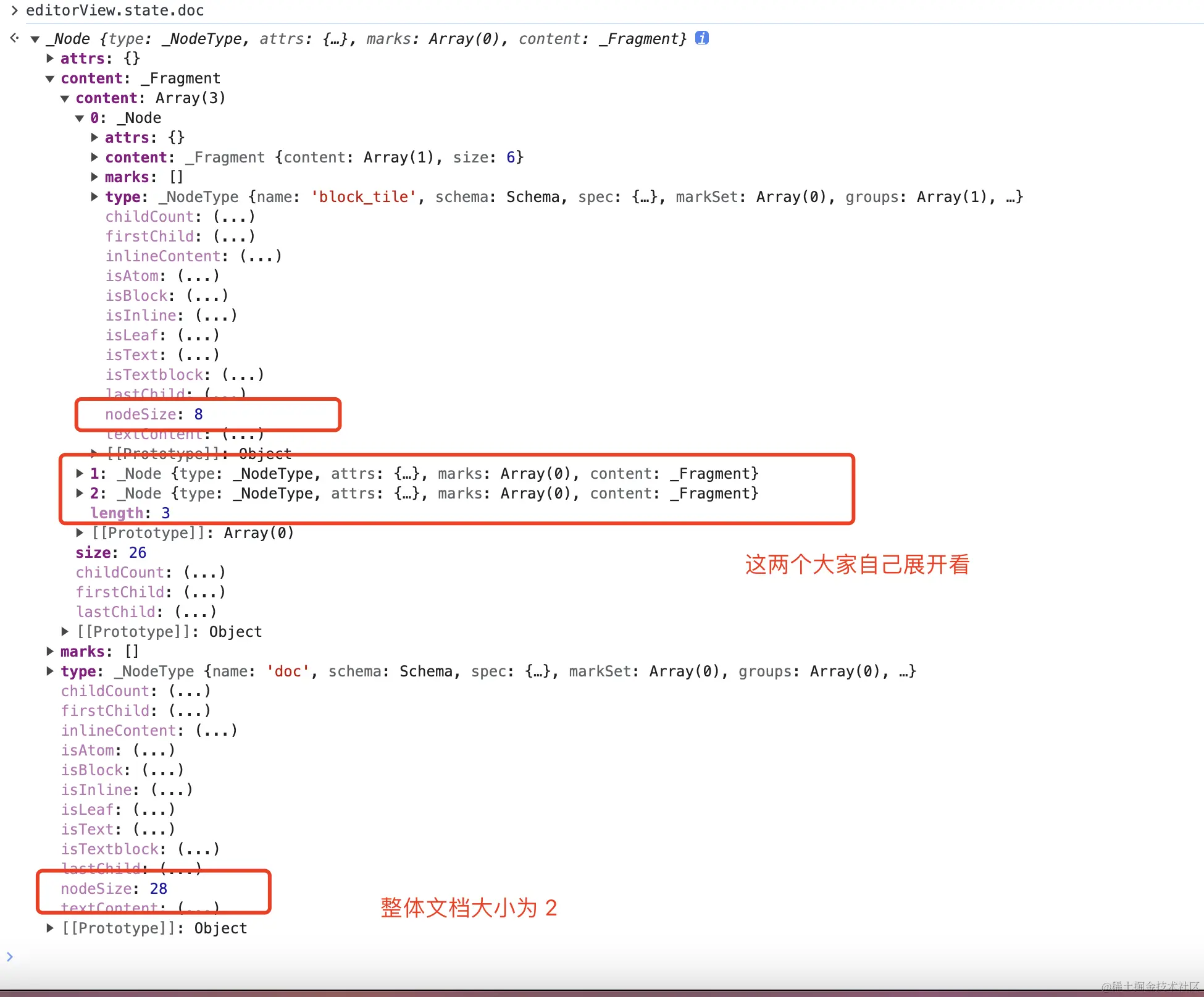
Task: Expand the top-level marks: [] property
Action: click(50, 652)
